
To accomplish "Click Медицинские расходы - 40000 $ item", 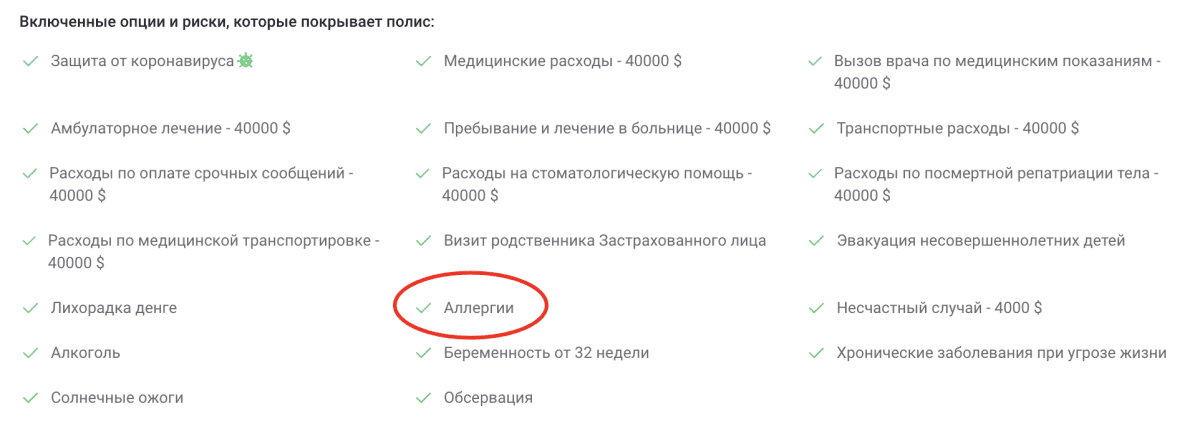I will (562, 61).
